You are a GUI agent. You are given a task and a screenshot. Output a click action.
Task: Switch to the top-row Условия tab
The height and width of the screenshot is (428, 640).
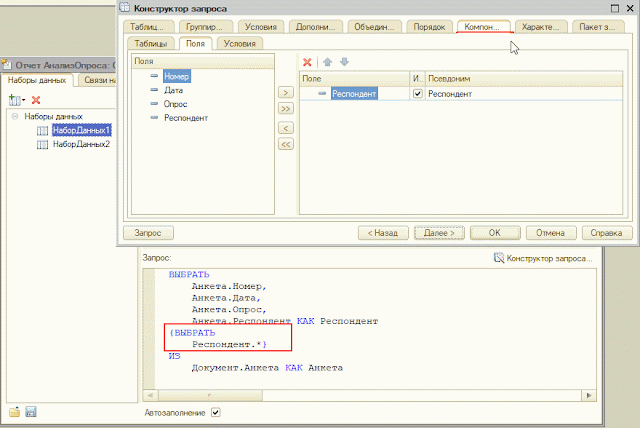(x=260, y=27)
